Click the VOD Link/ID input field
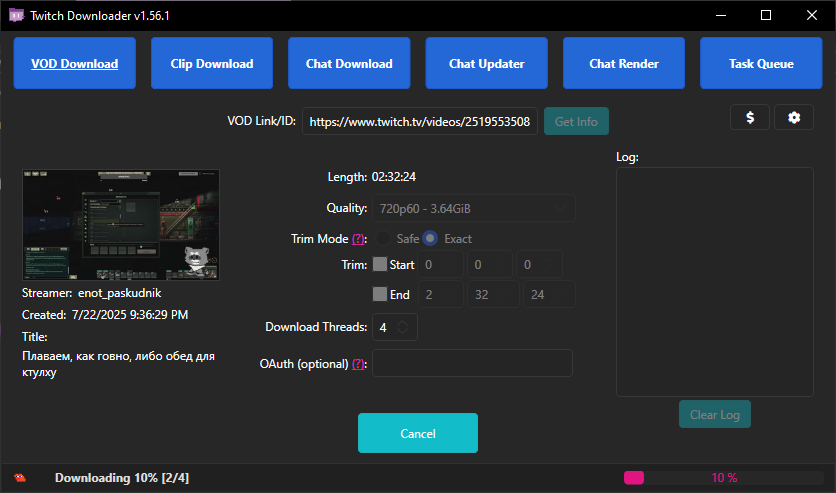The height and width of the screenshot is (493, 836). point(420,122)
